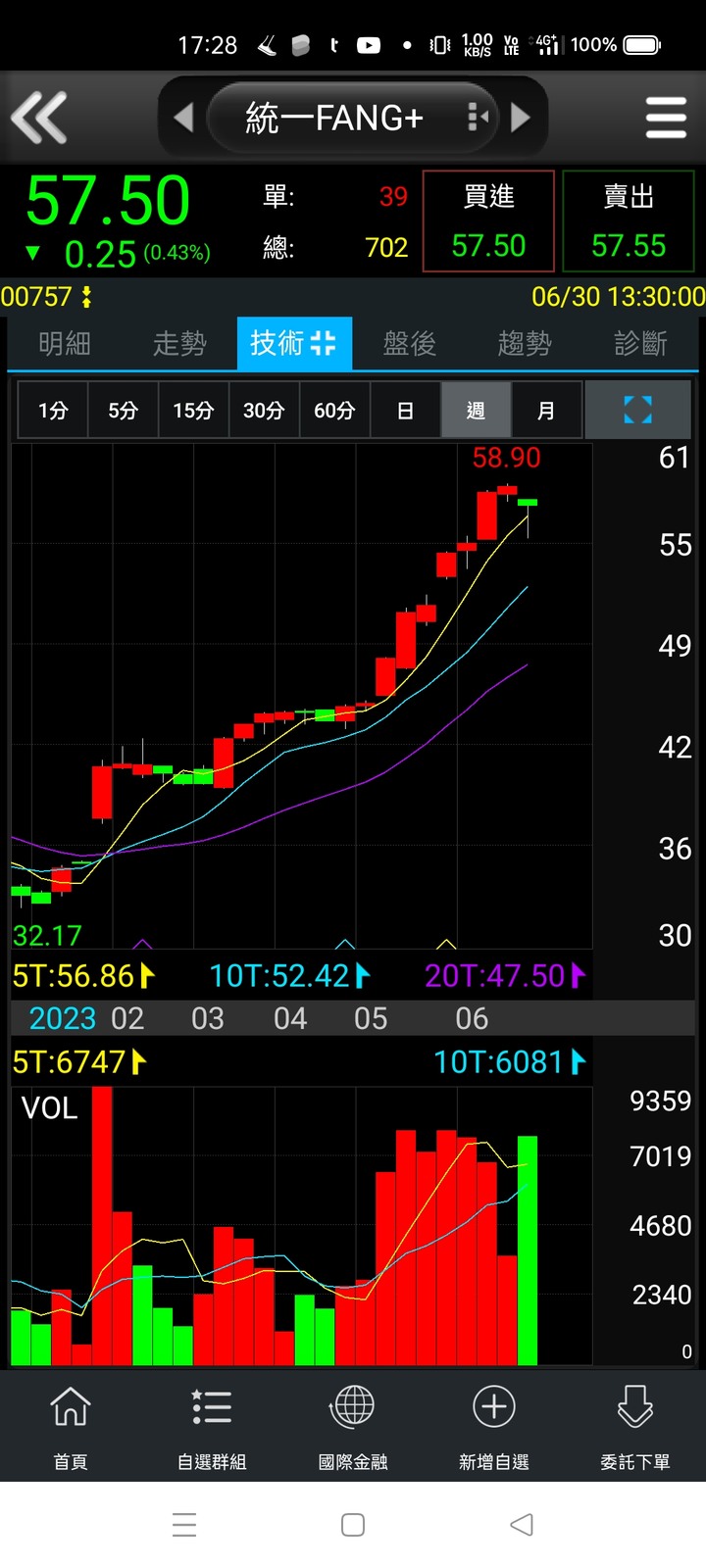Go to next stock with right arrow

pyautogui.click(x=521, y=118)
